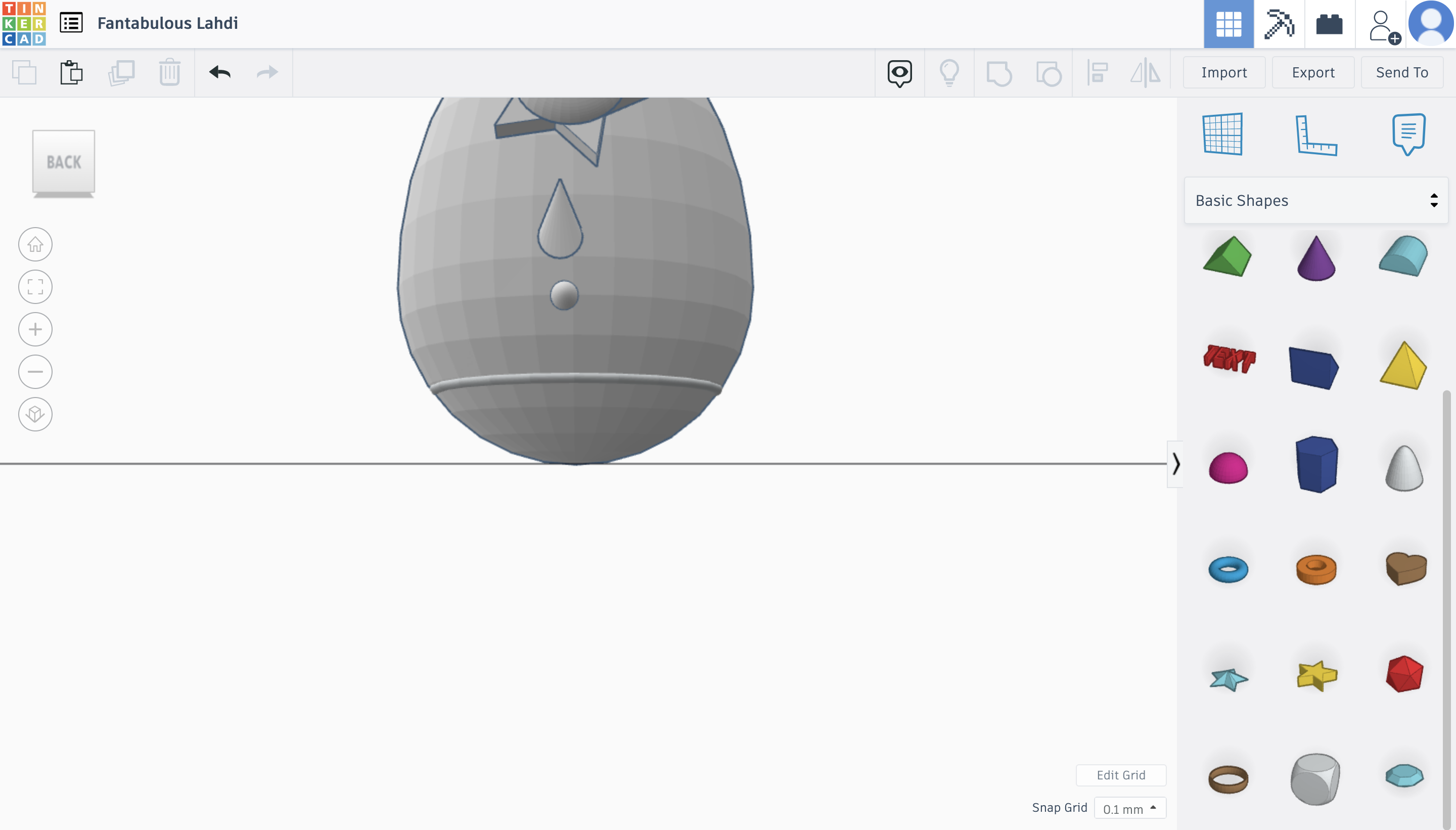The height and width of the screenshot is (830, 1456).
Task: Click the Undo arrow
Action: 221,72
